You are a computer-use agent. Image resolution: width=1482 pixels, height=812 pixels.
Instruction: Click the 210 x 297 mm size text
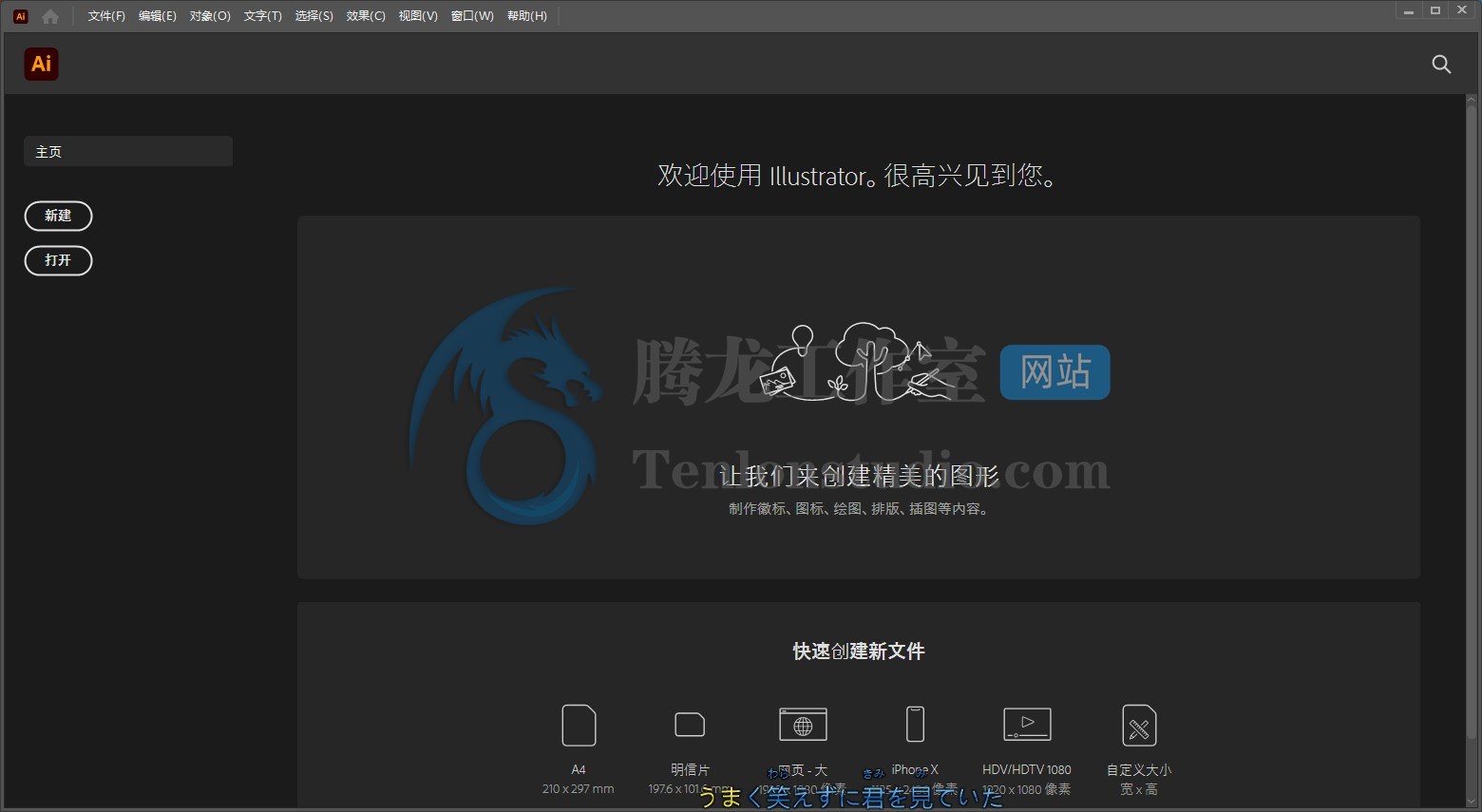(x=579, y=789)
